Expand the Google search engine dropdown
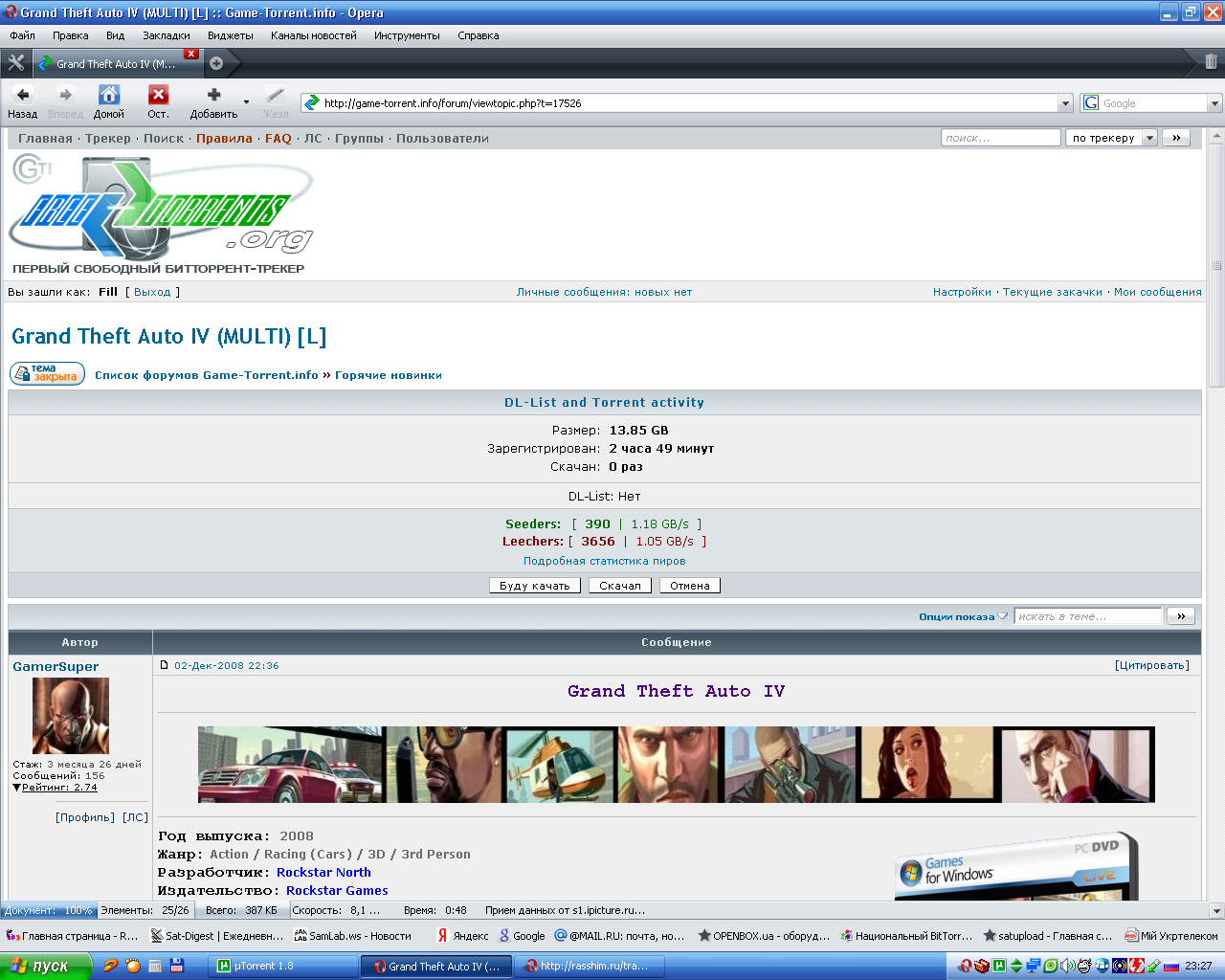 coord(1214,103)
